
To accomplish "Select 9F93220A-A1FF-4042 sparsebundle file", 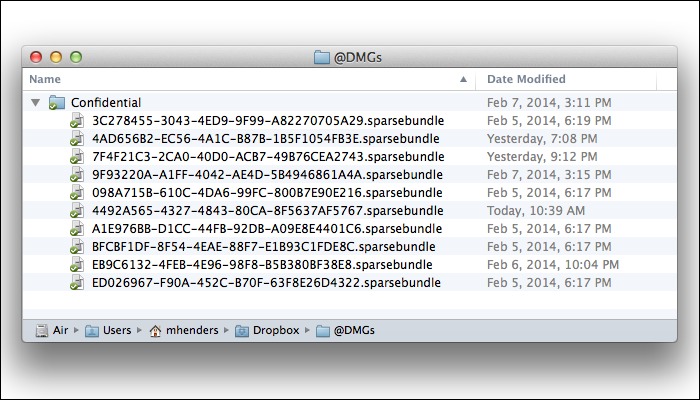I will click(267, 175).
